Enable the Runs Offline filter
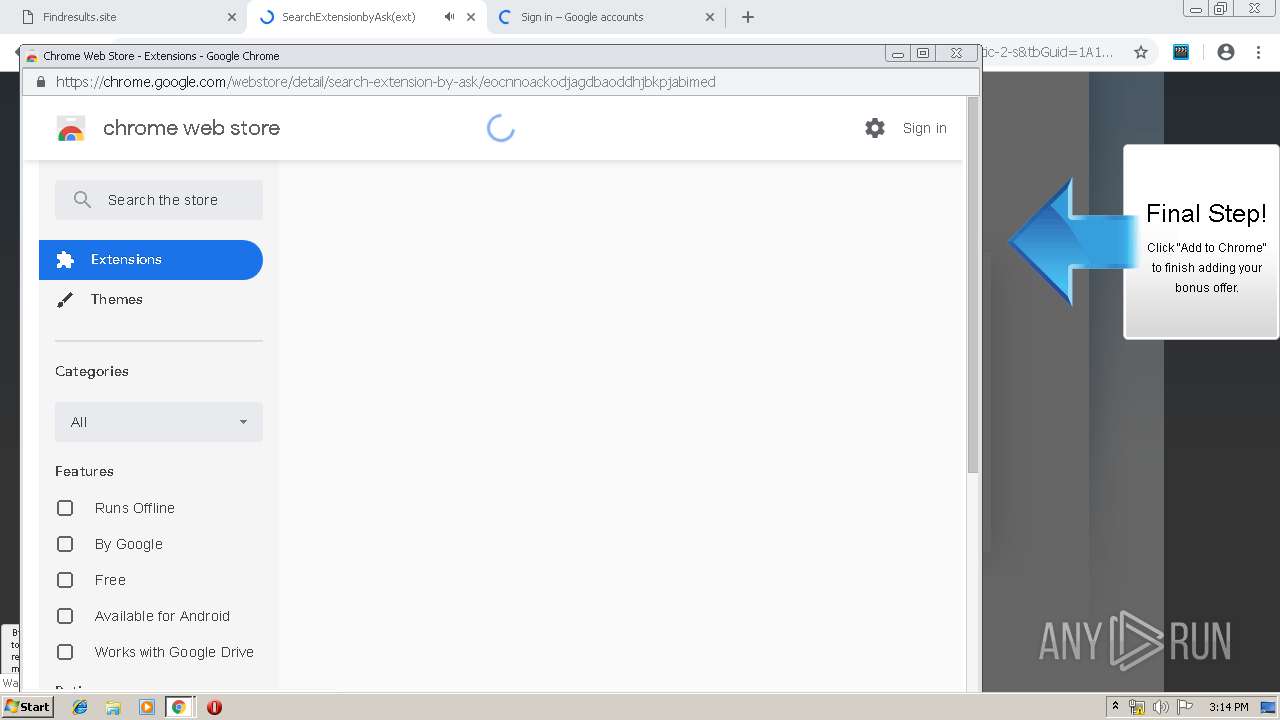 [65, 508]
